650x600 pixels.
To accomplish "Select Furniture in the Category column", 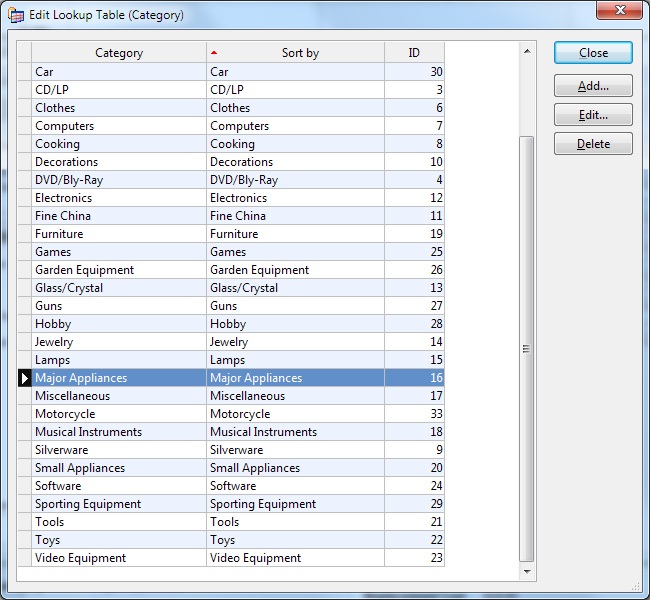I will click(119, 234).
